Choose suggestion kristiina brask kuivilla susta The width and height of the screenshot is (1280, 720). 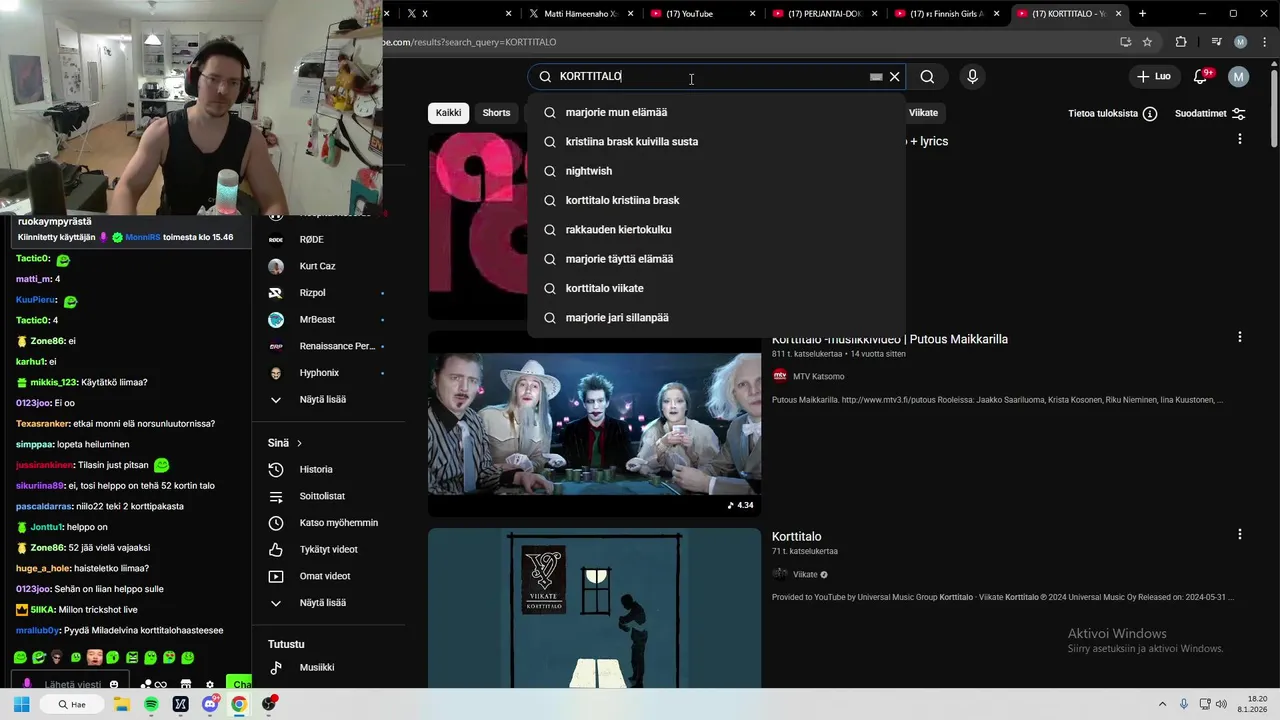(x=716, y=141)
